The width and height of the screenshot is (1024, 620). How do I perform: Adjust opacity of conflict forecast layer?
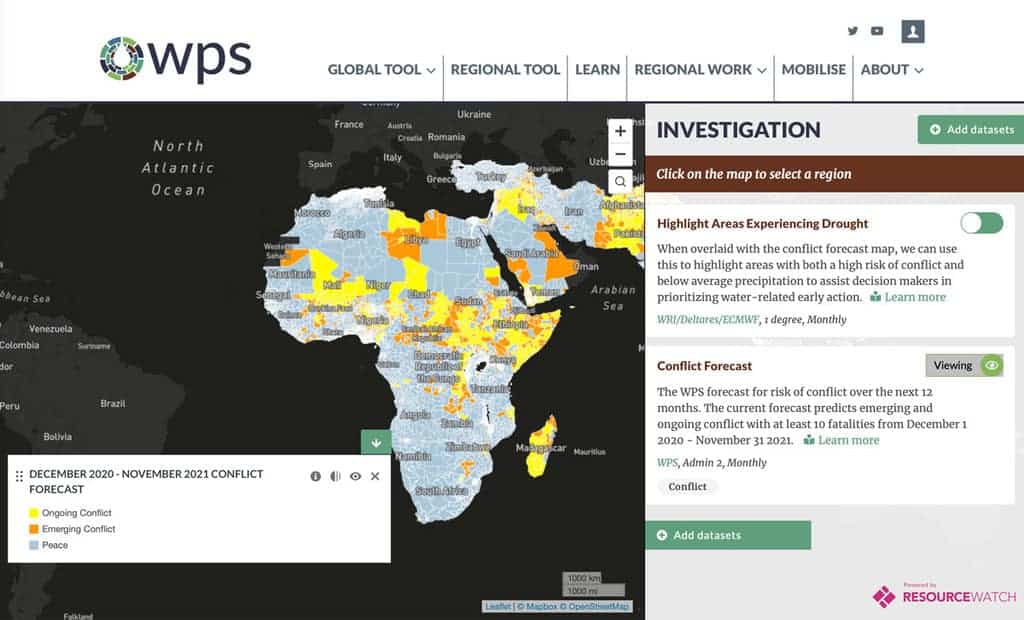[x=335, y=476]
